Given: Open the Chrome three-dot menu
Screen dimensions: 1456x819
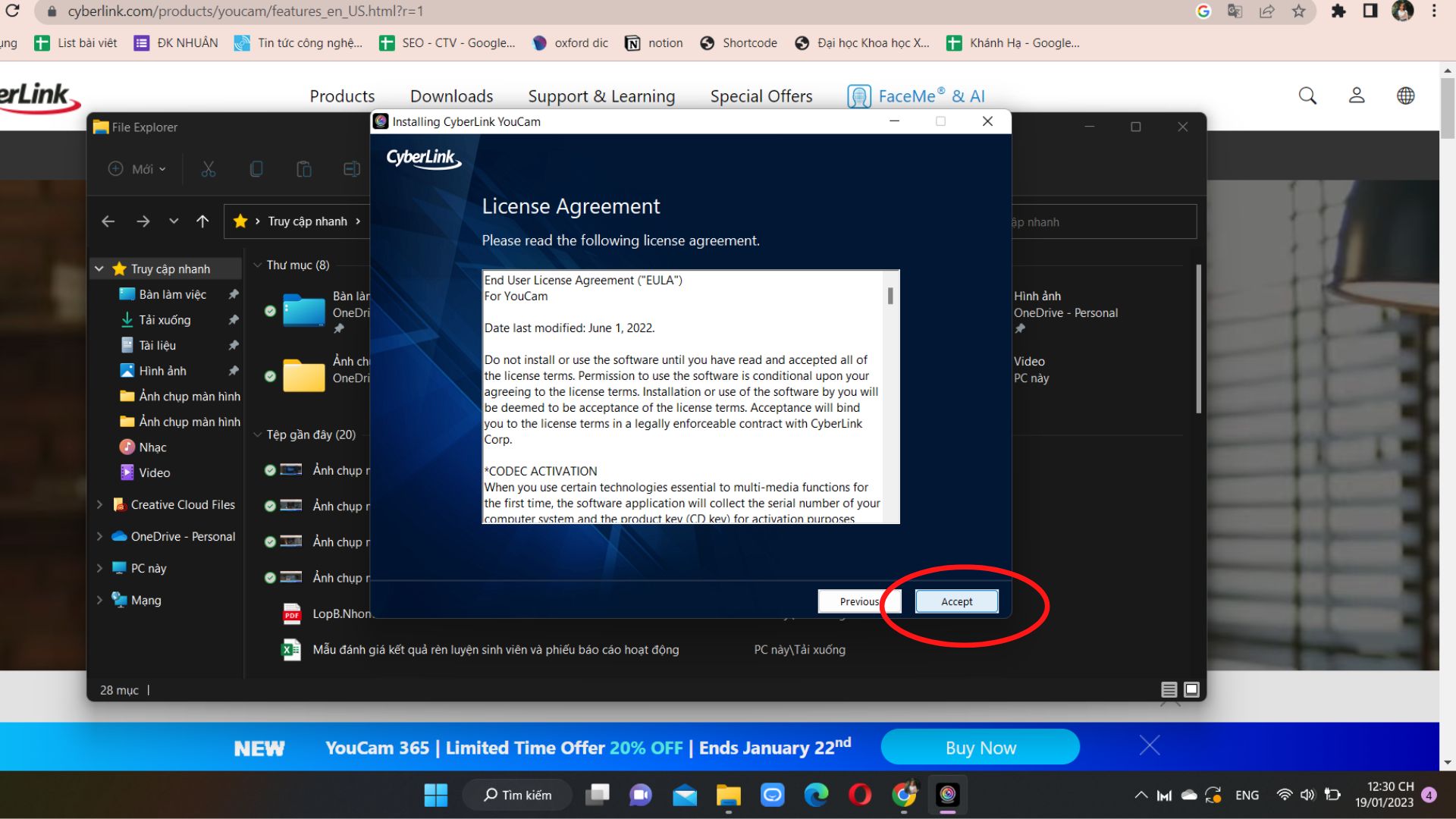Looking at the screenshot, I should tap(1434, 11).
